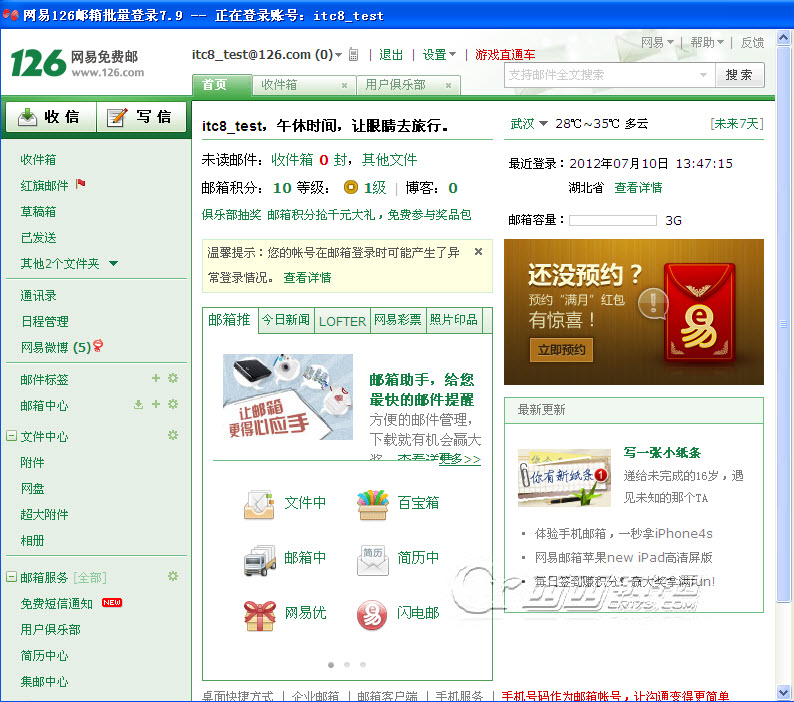Viewport: 794px width, 702px height.
Task: Open the 设置 dropdown menu
Action: point(439,55)
